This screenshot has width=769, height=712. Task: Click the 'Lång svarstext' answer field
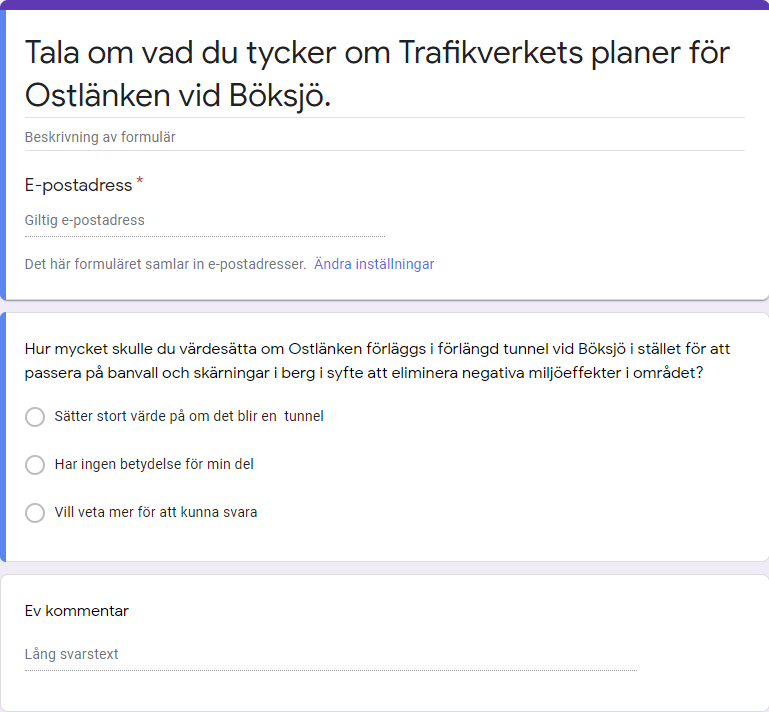pos(331,655)
